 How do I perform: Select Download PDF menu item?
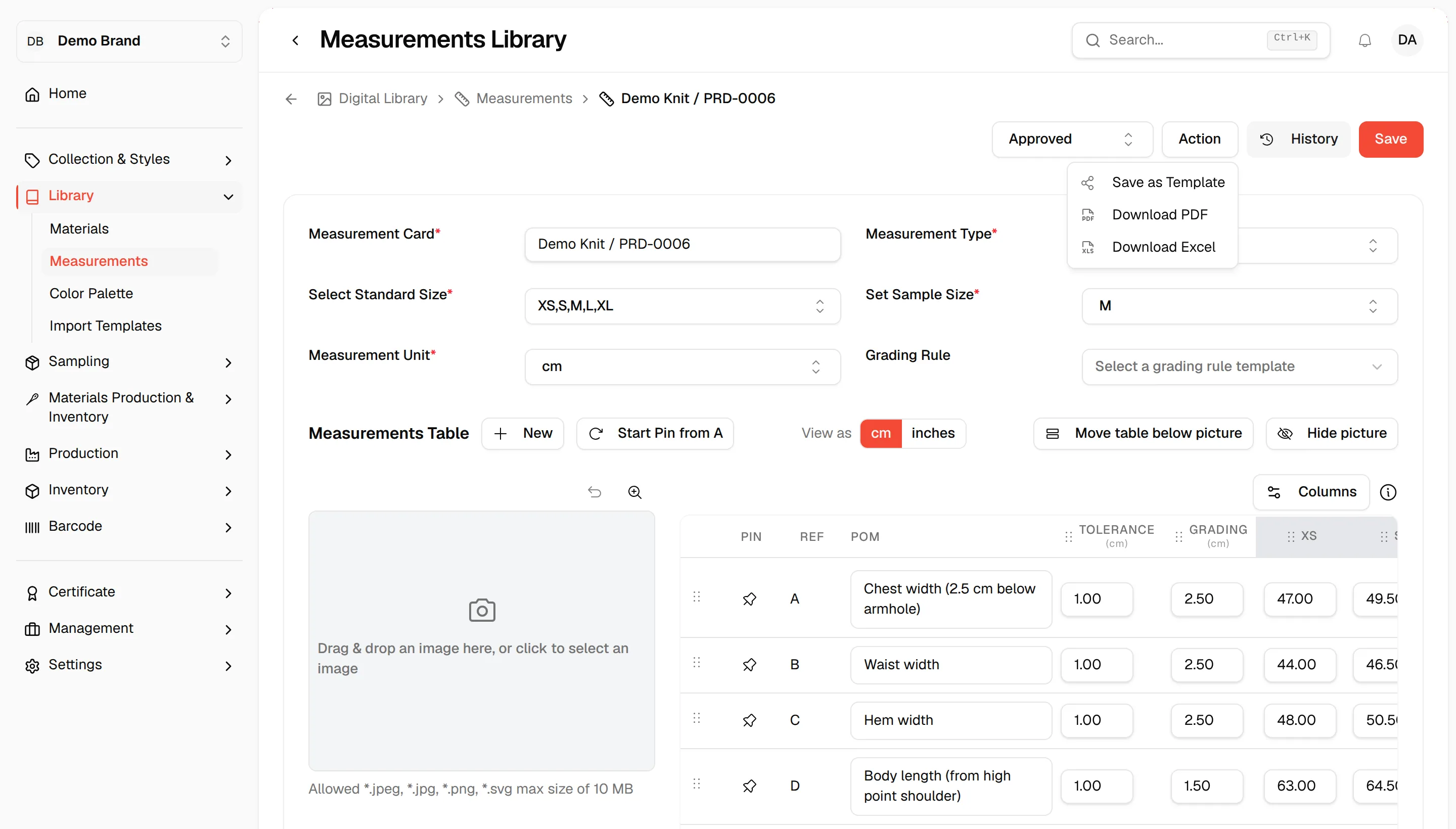(x=1152, y=215)
